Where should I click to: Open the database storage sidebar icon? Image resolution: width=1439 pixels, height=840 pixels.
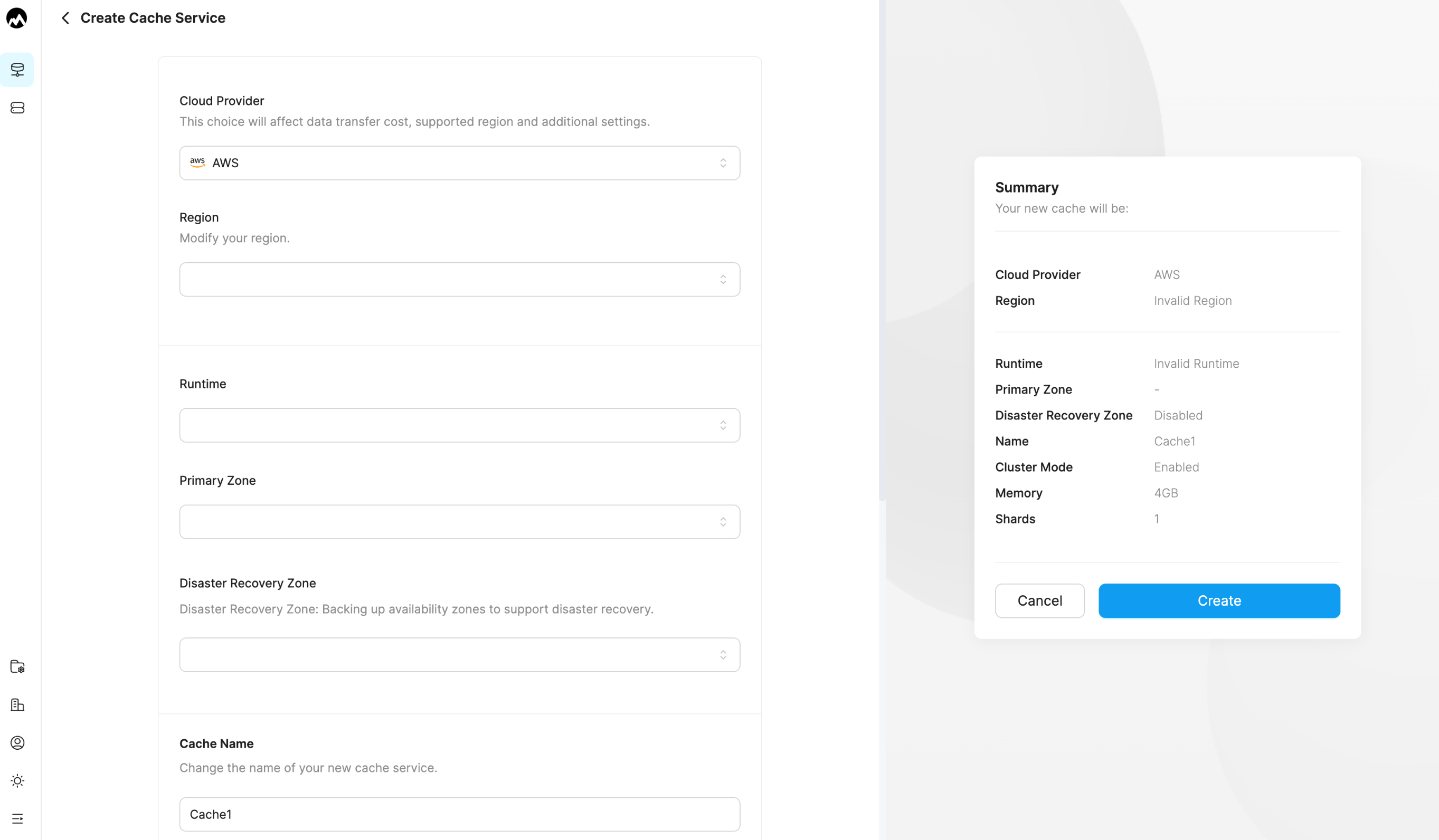pos(17,108)
